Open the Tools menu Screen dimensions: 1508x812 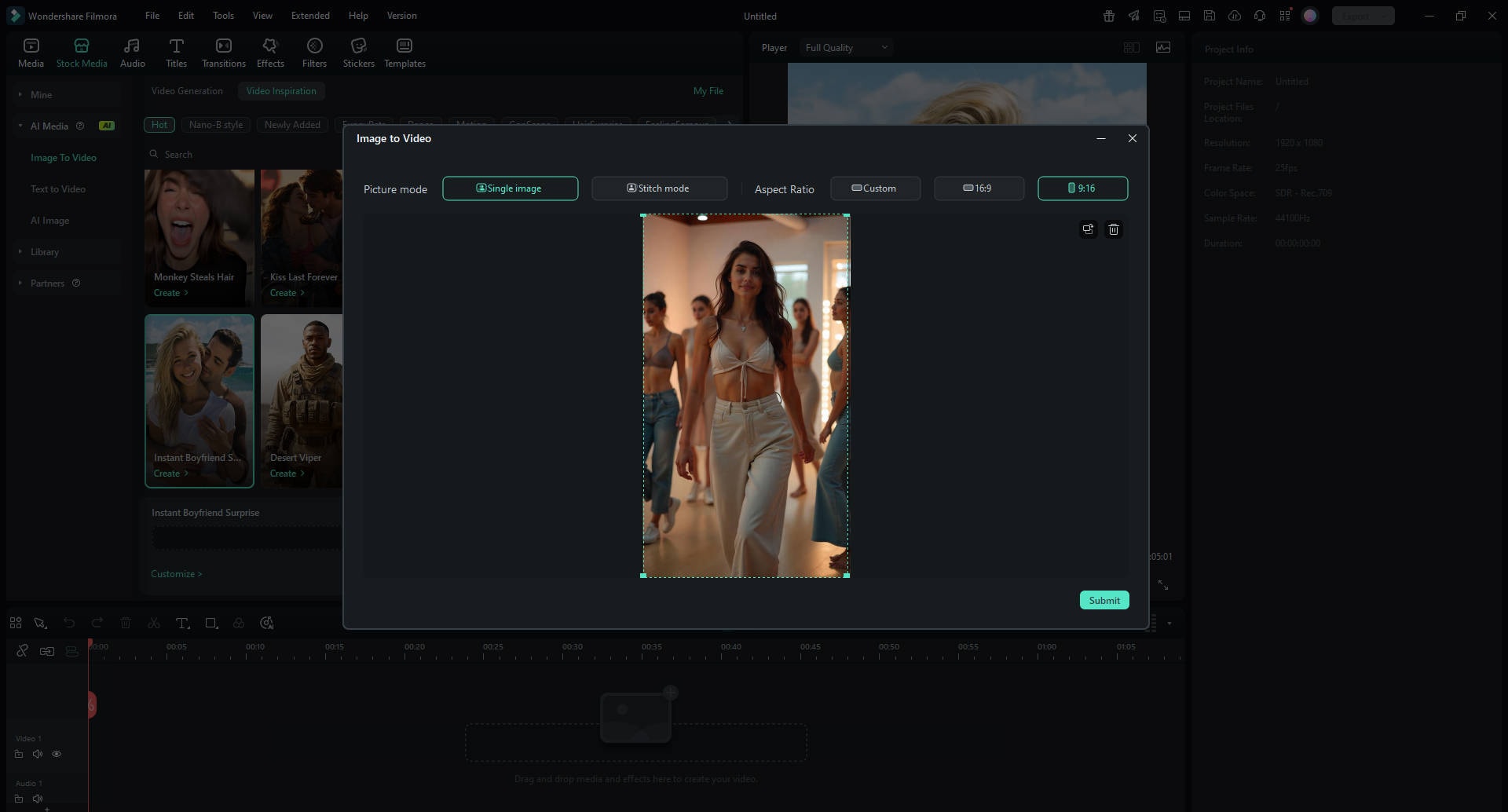point(223,16)
